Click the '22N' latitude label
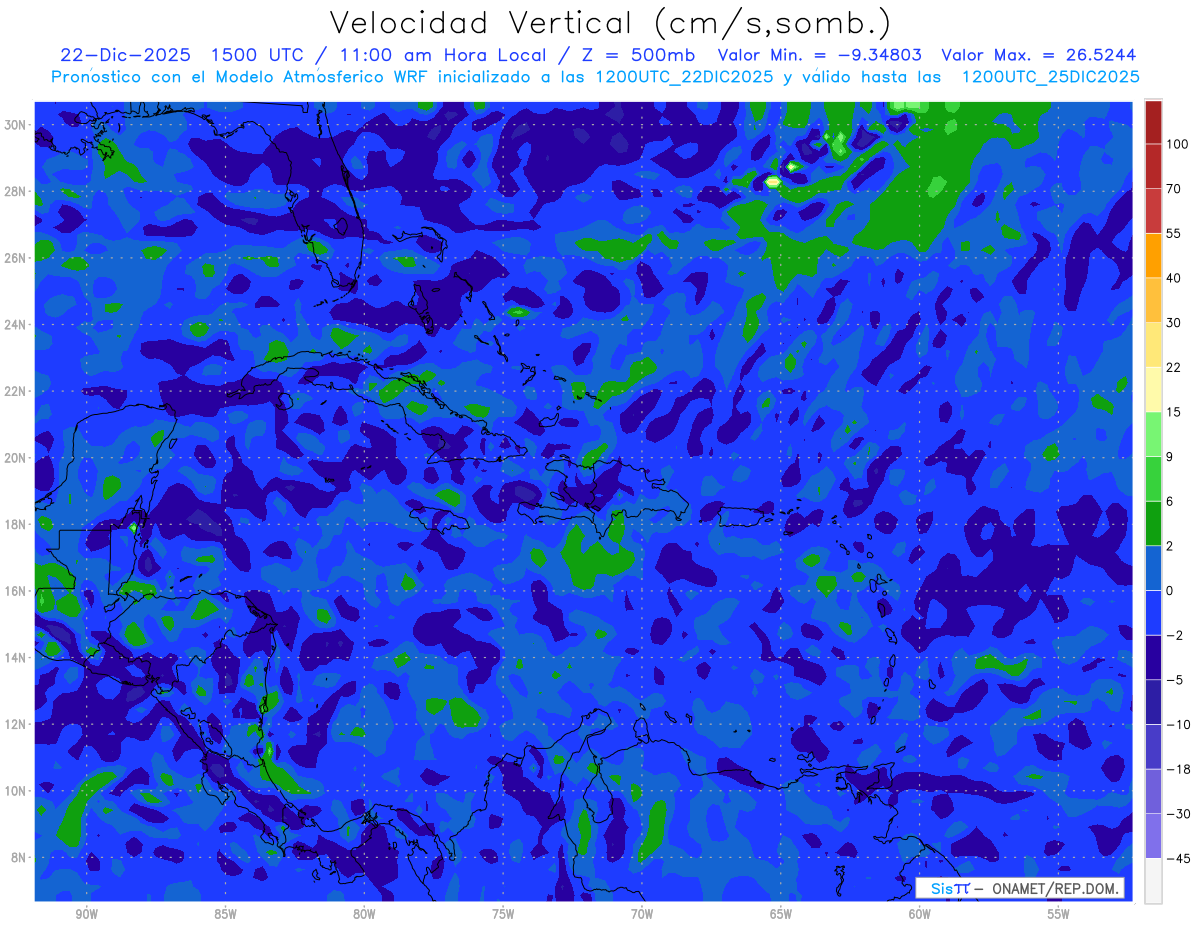Viewport: 1200px width, 927px height. click(x=17, y=391)
